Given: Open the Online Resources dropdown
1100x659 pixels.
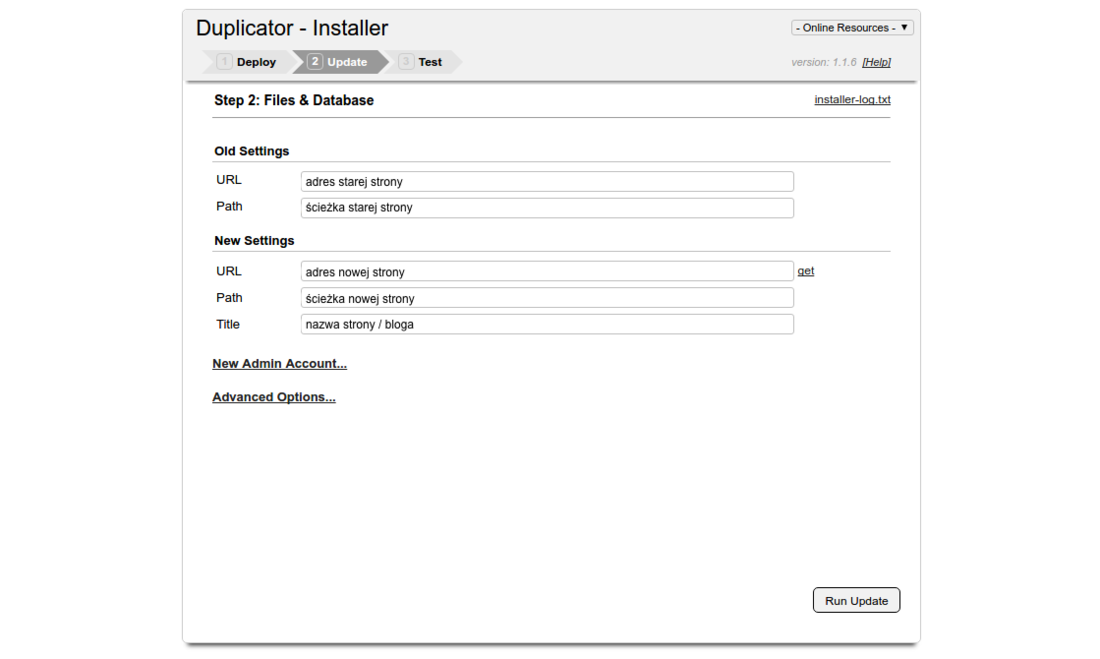Looking at the screenshot, I should pyautogui.click(x=852, y=27).
